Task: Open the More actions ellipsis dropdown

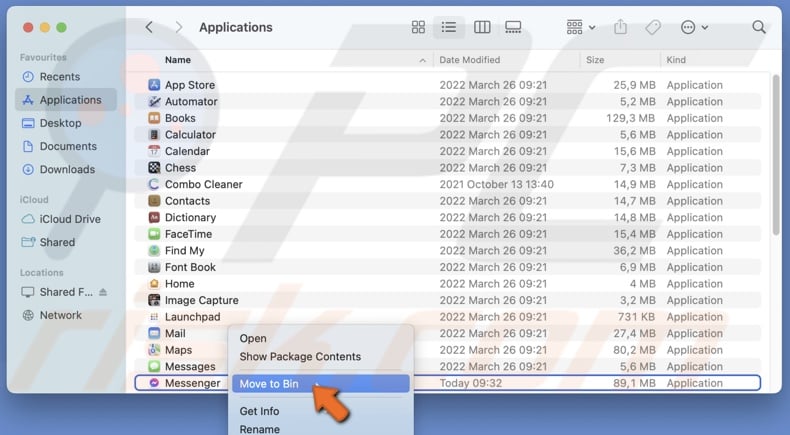Action: 694,27
